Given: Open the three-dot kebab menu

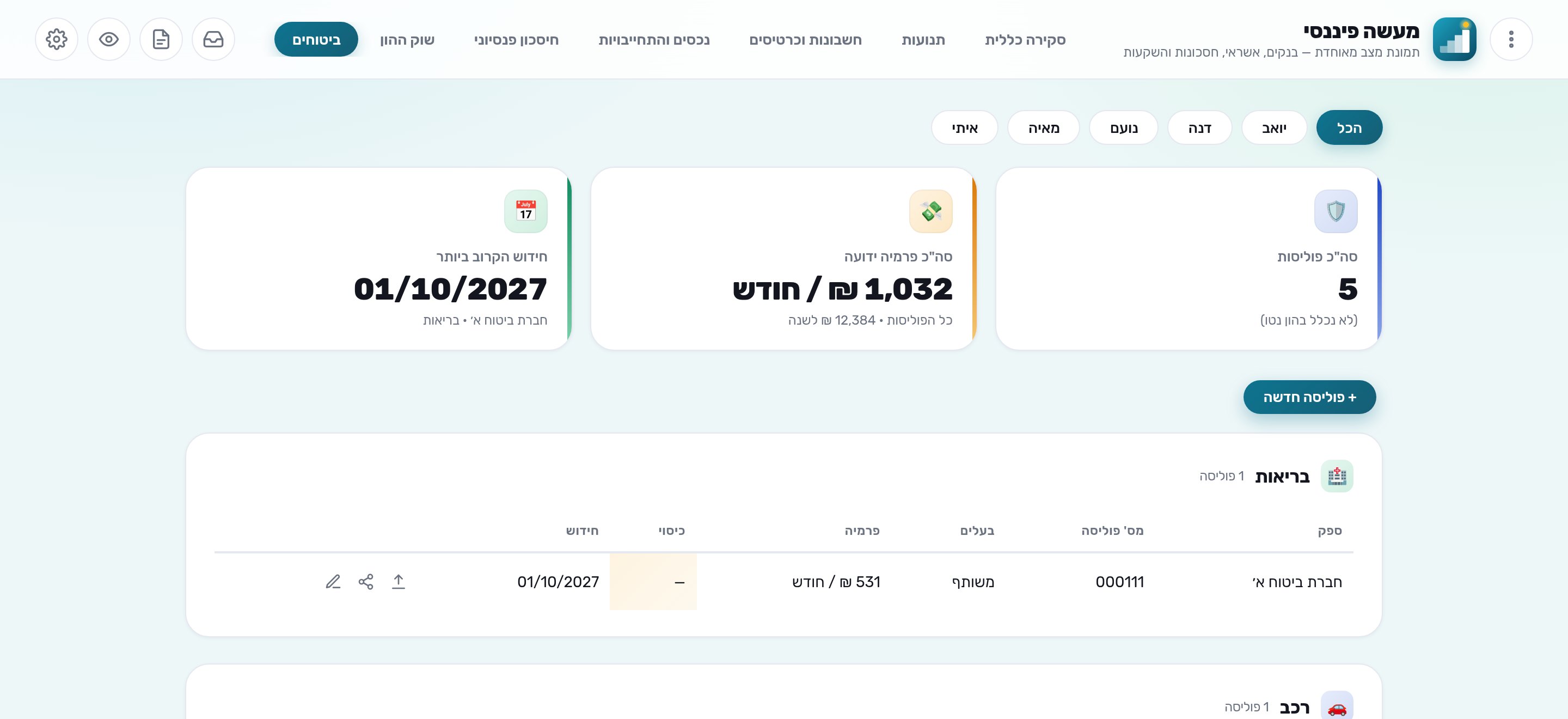Looking at the screenshot, I should coord(1511,40).
